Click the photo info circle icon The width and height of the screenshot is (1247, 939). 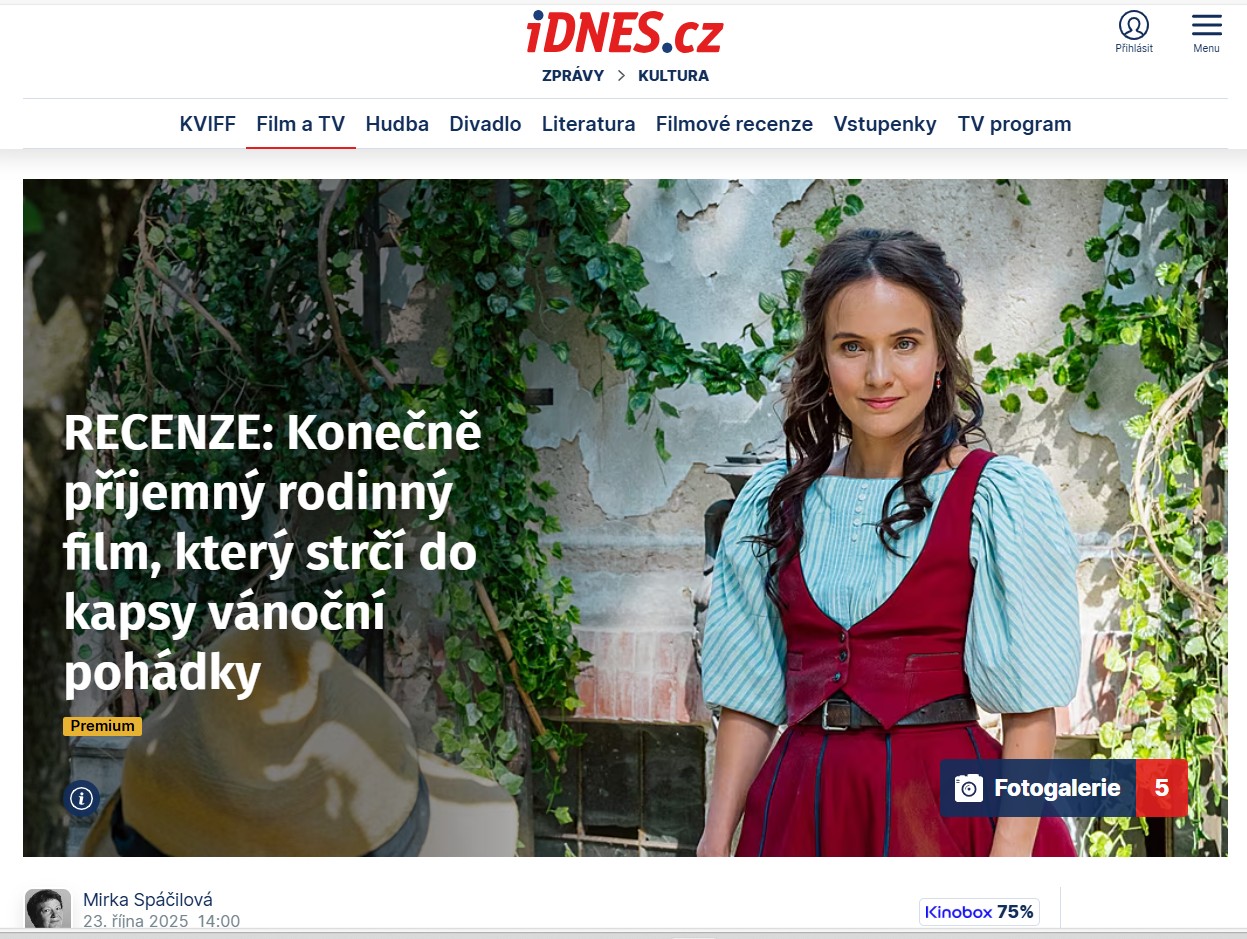(x=81, y=798)
